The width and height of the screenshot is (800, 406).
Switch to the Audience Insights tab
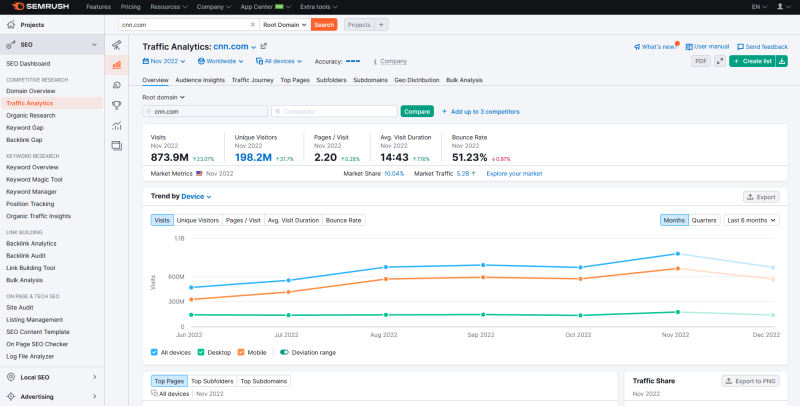[200, 80]
